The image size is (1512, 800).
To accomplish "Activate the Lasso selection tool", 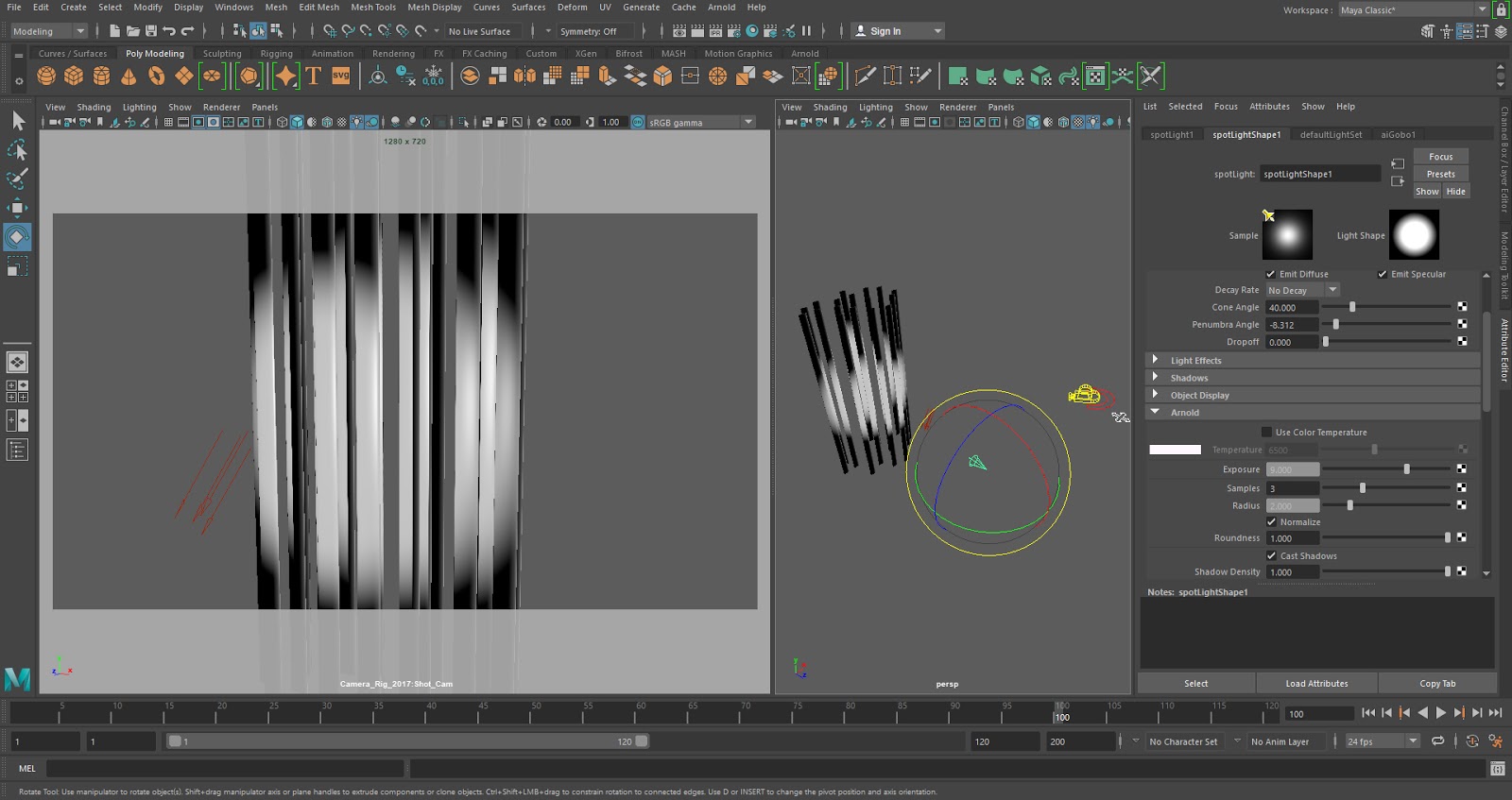I will tap(18, 150).
